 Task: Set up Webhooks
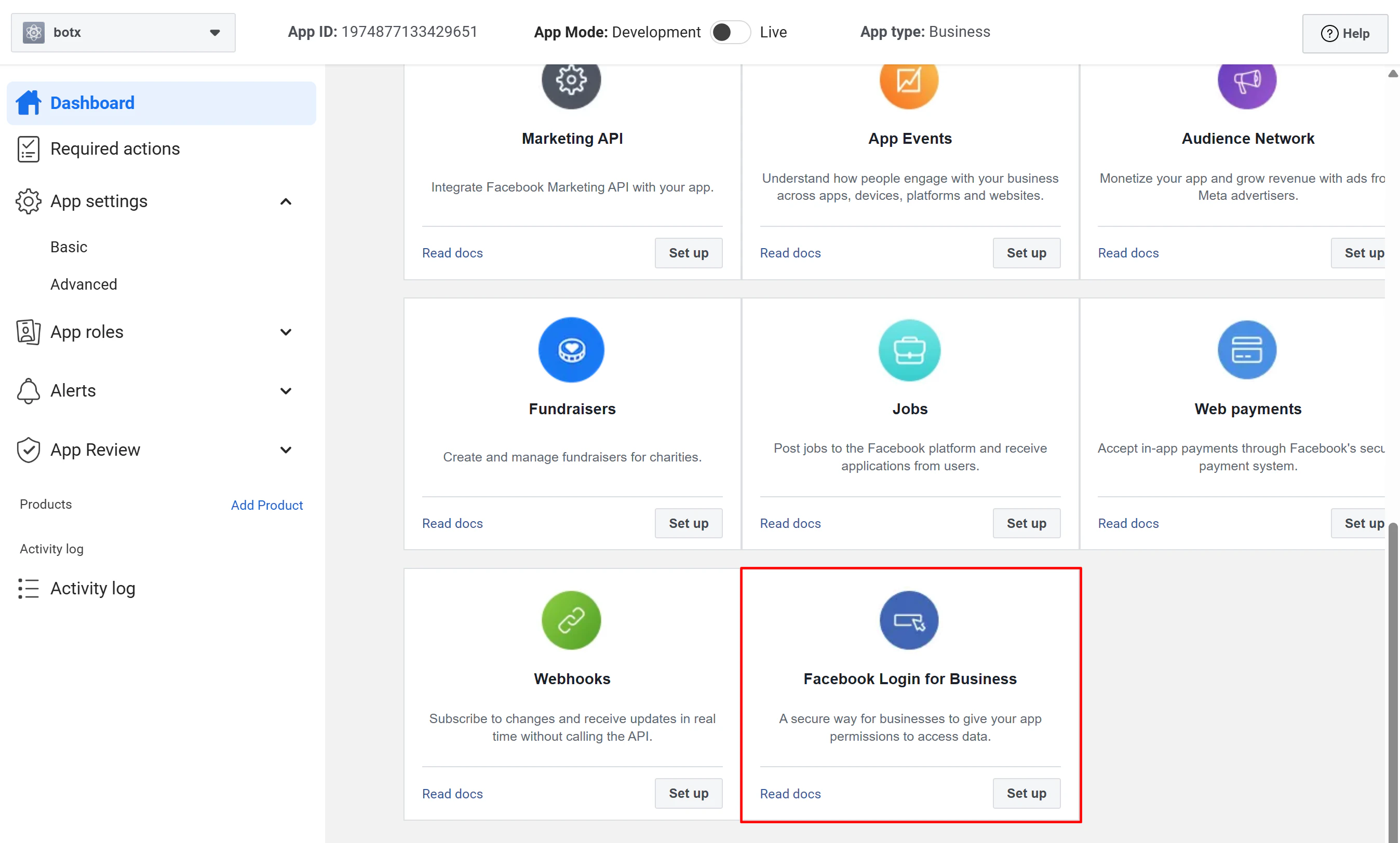[x=688, y=793]
